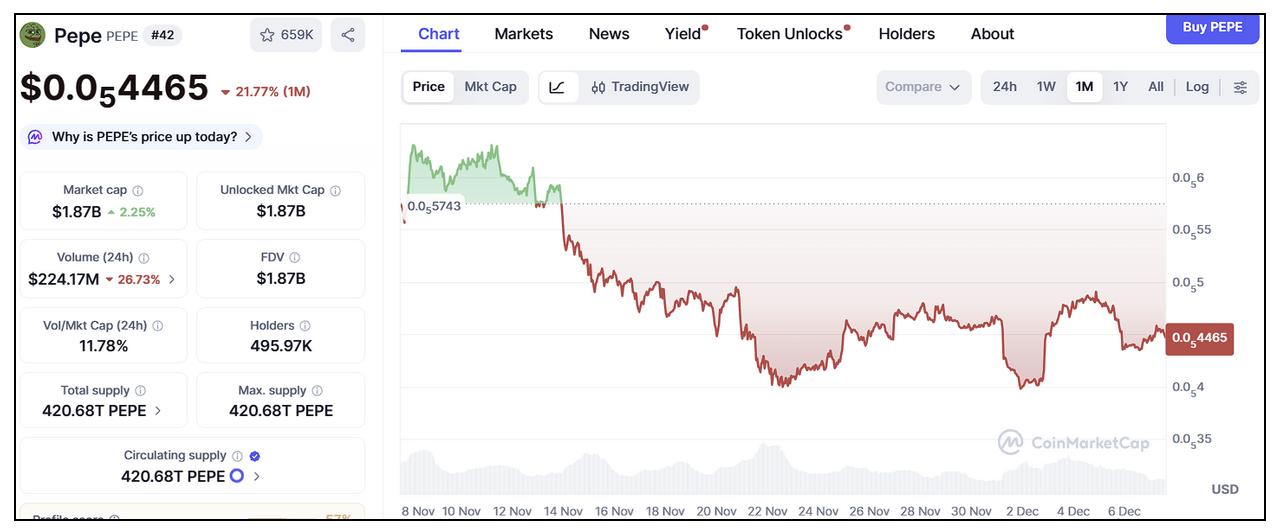Open chart settings sliders icon
The width and height of the screenshot is (1275, 530).
1240,87
